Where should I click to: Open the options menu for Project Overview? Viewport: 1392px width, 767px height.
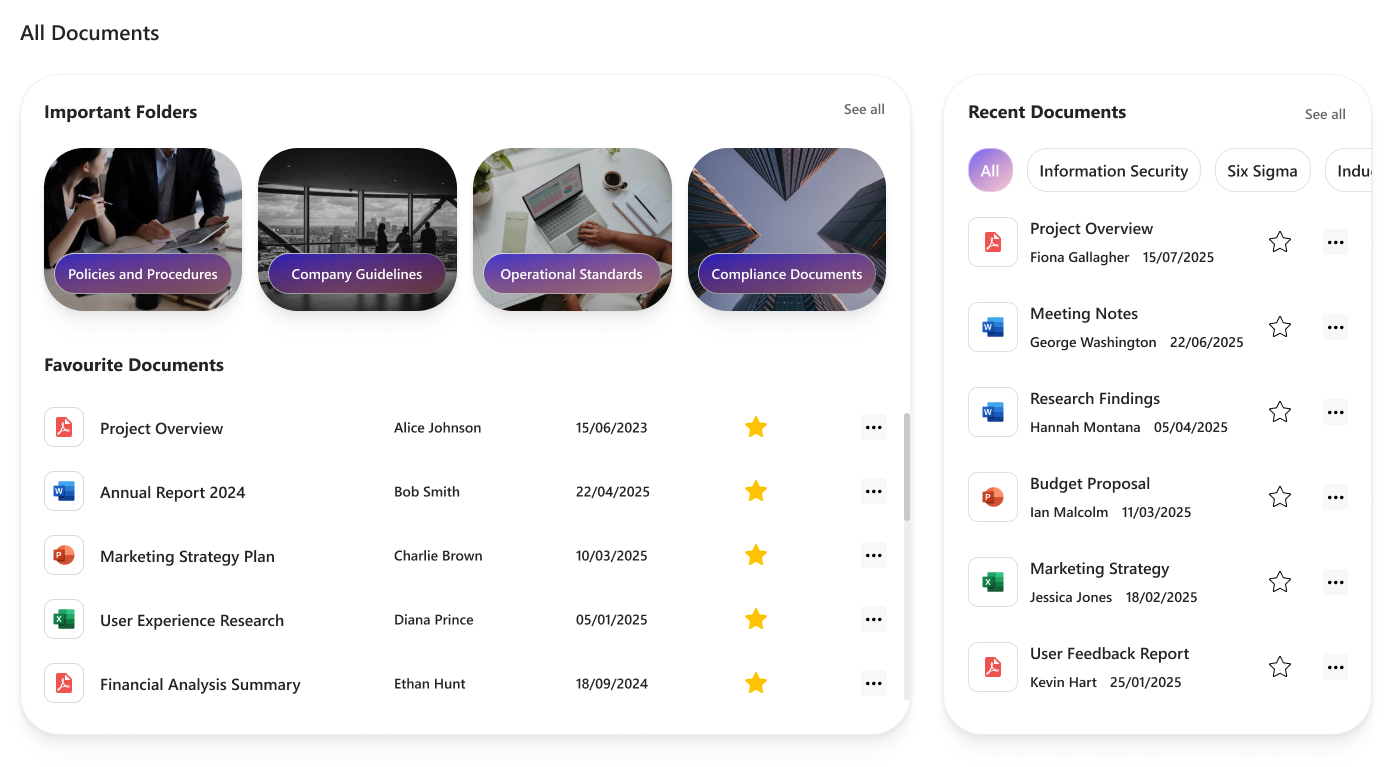(873, 427)
